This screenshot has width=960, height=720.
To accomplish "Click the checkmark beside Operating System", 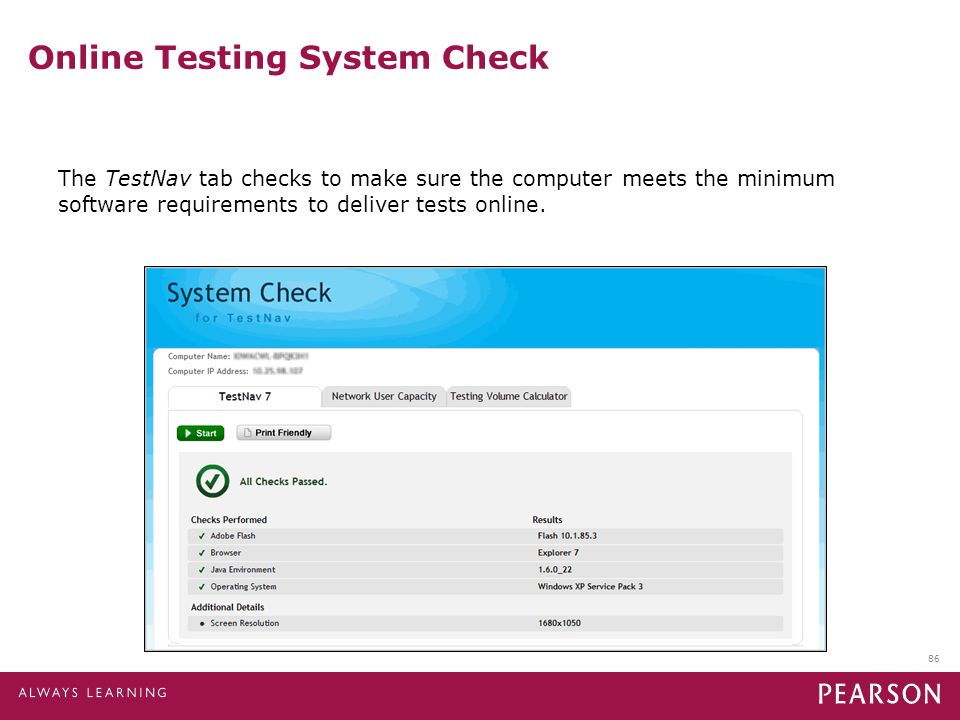I will pyautogui.click(x=201, y=587).
